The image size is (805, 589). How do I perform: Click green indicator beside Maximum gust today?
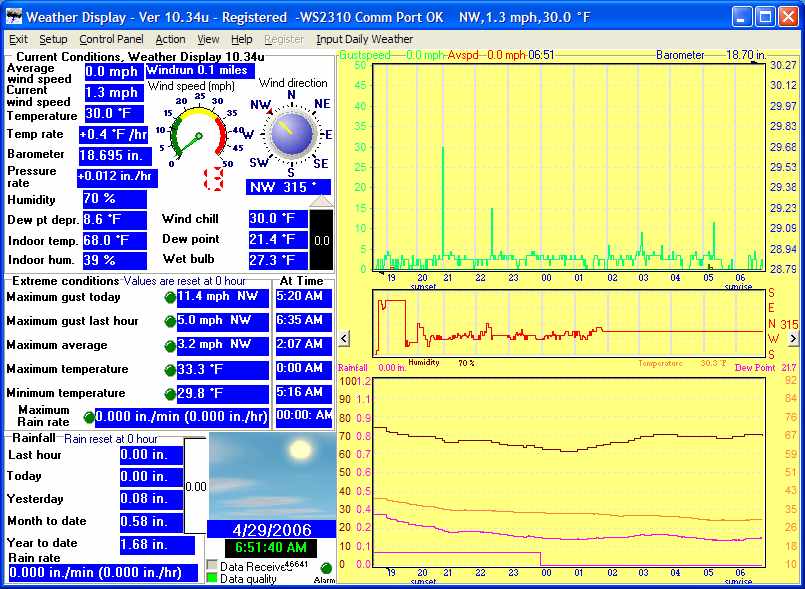pos(170,297)
